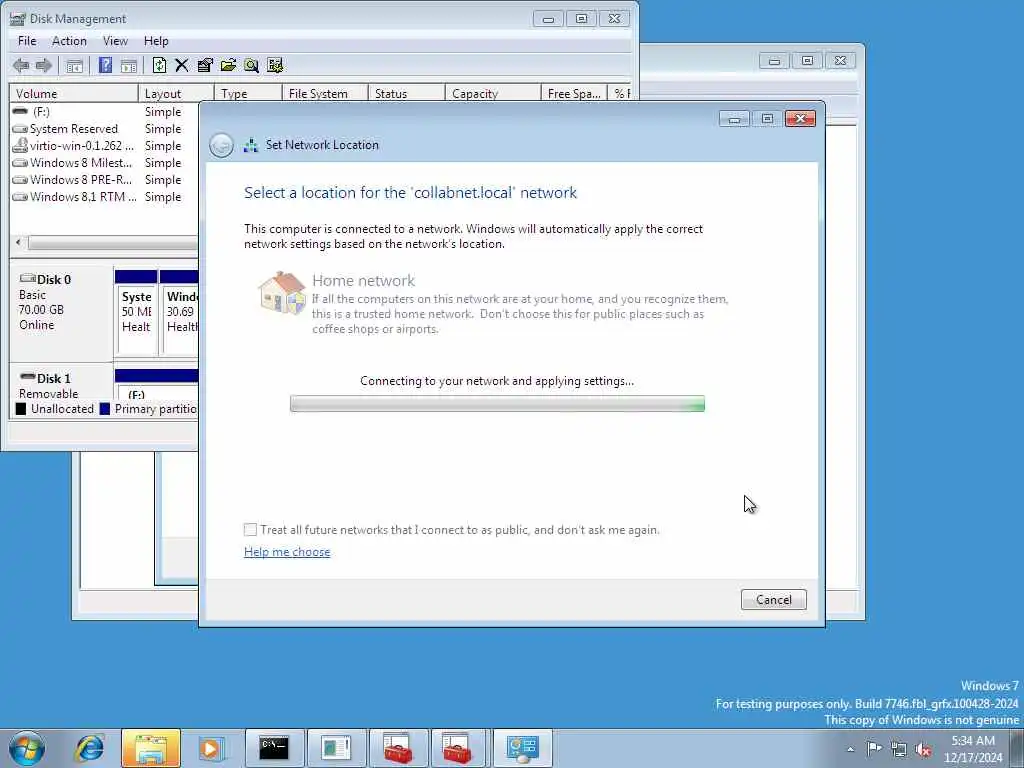Open the Action menu in Disk Management
1024x768 pixels.
69,41
